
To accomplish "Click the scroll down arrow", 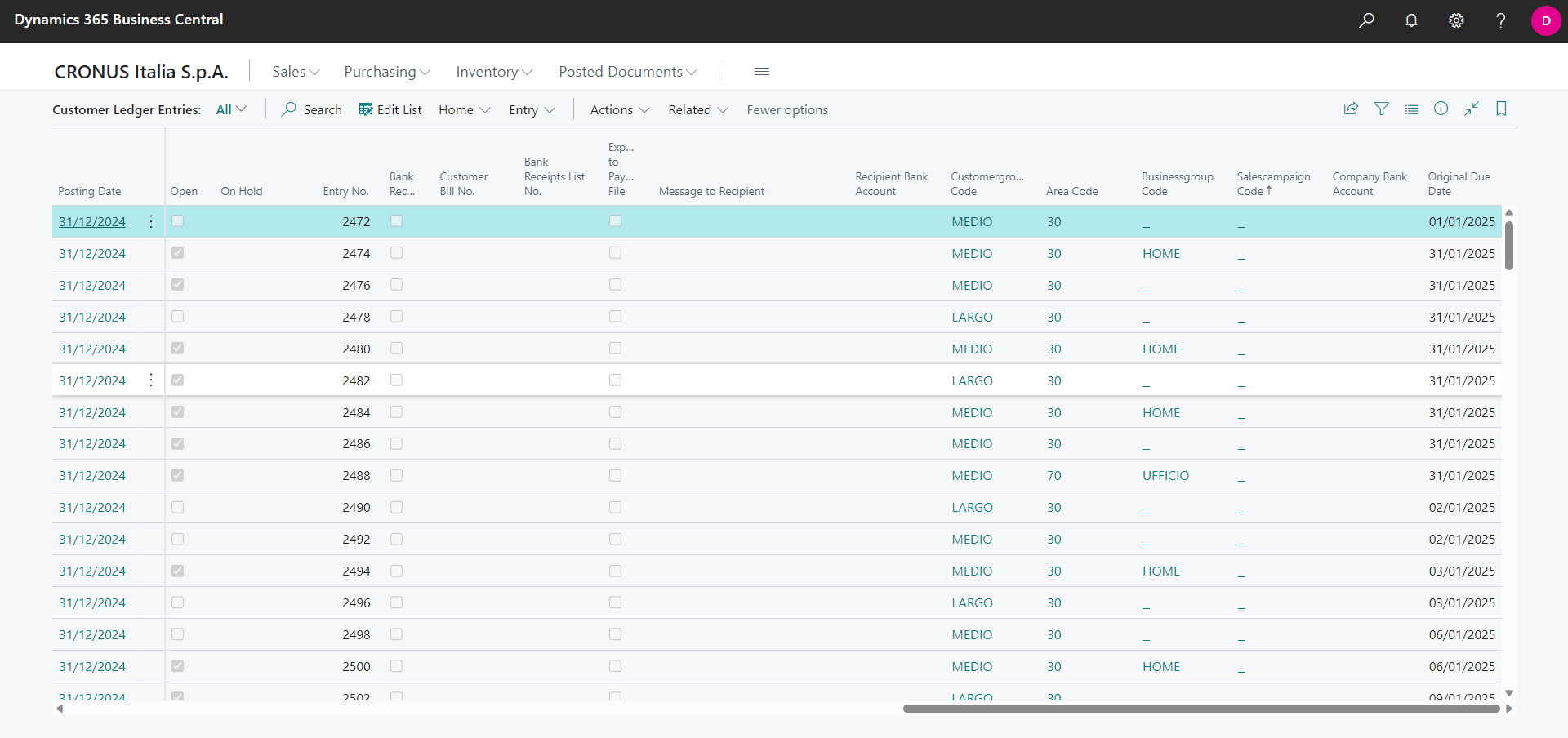I will 1509,693.
